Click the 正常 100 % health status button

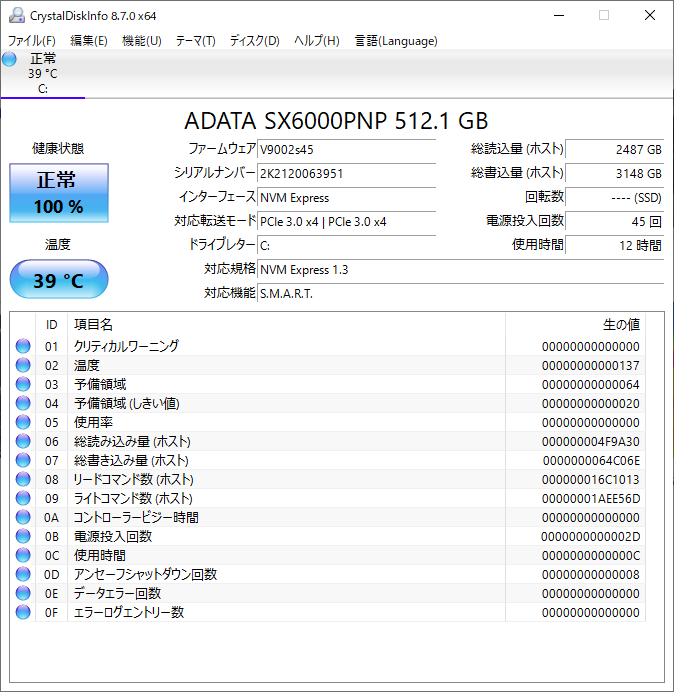pyautogui.click(x=59, y=193)
